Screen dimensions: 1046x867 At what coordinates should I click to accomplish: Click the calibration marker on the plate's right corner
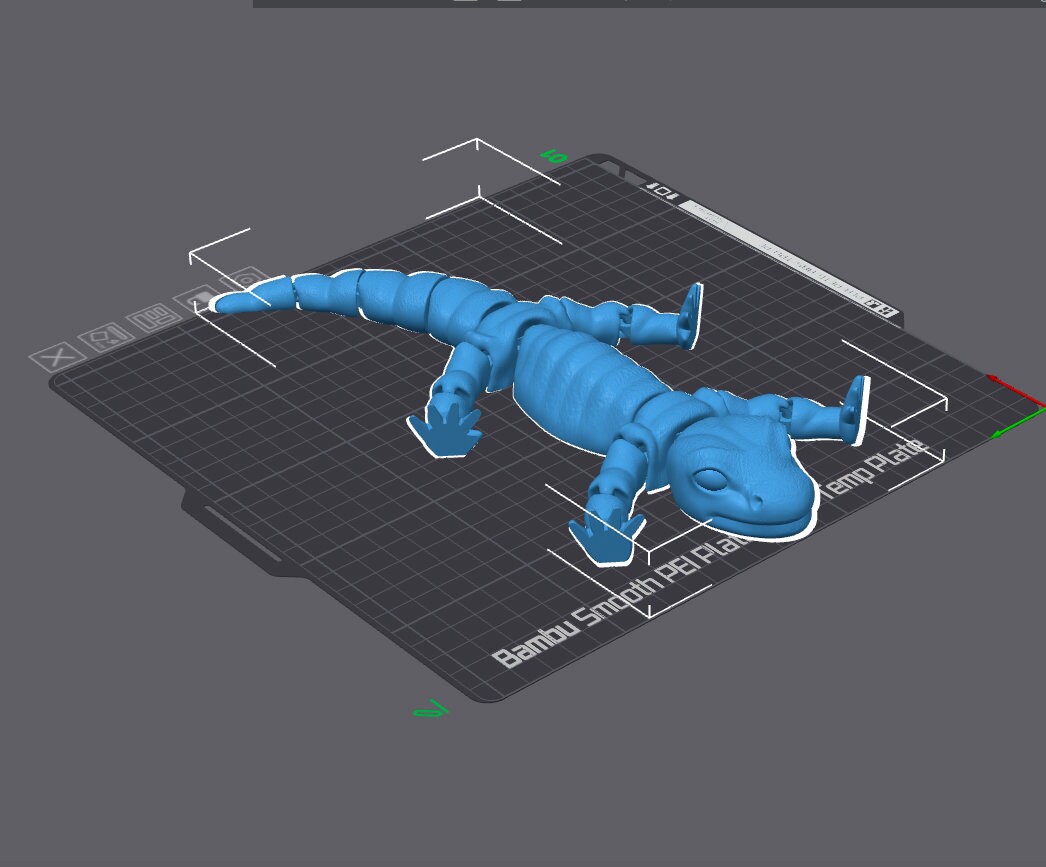878,305
